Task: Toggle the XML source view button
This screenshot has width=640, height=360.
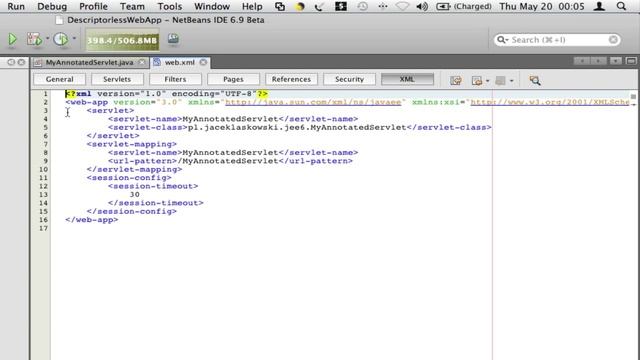Action: coord(407,79)
